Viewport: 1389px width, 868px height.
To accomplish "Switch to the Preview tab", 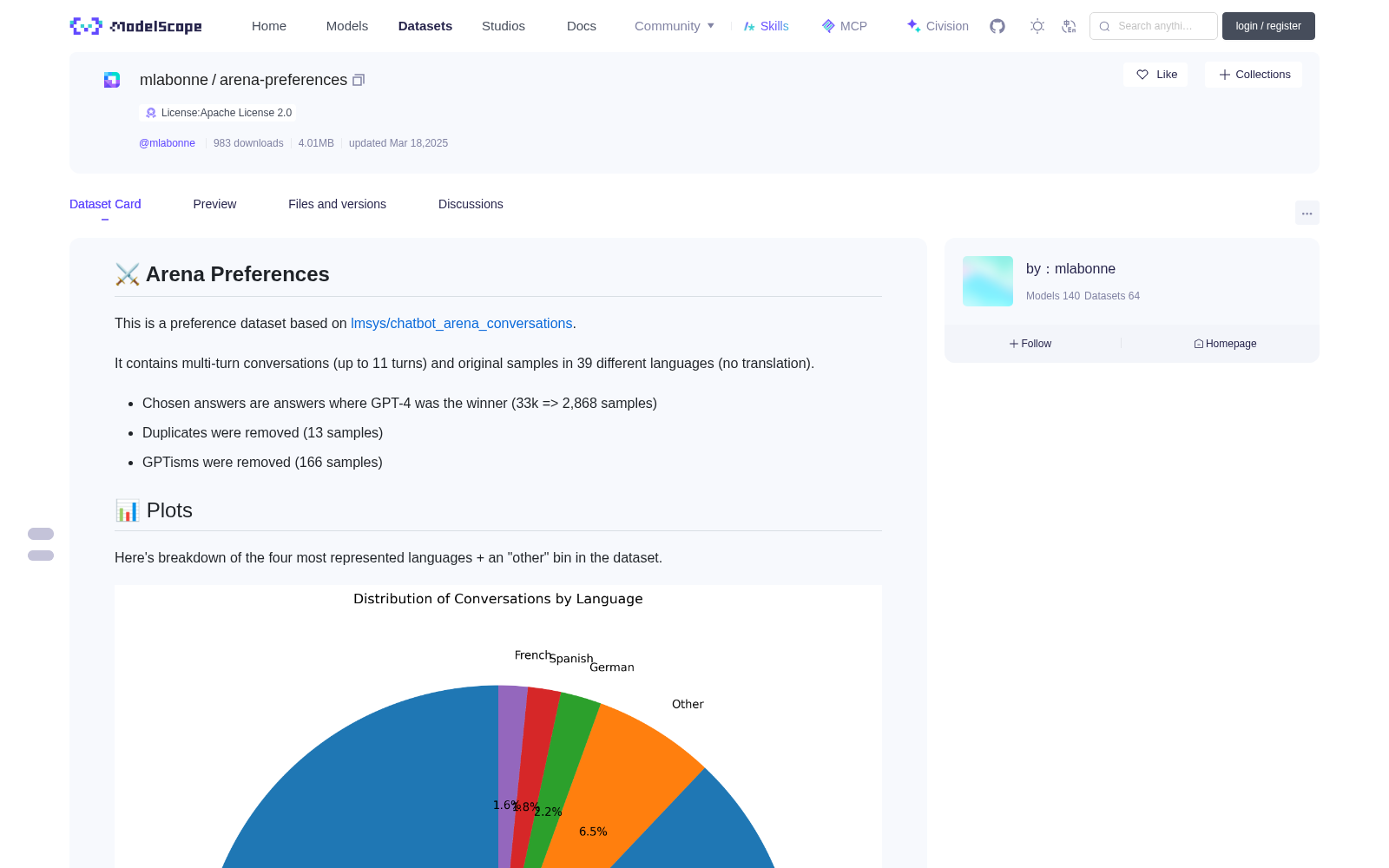I will coord(214,204).
